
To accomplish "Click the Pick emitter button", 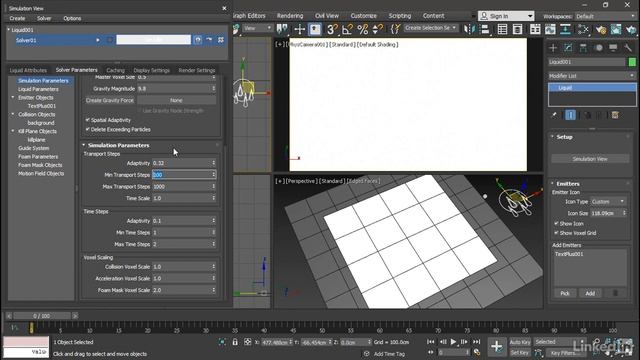I will [564, 293].
